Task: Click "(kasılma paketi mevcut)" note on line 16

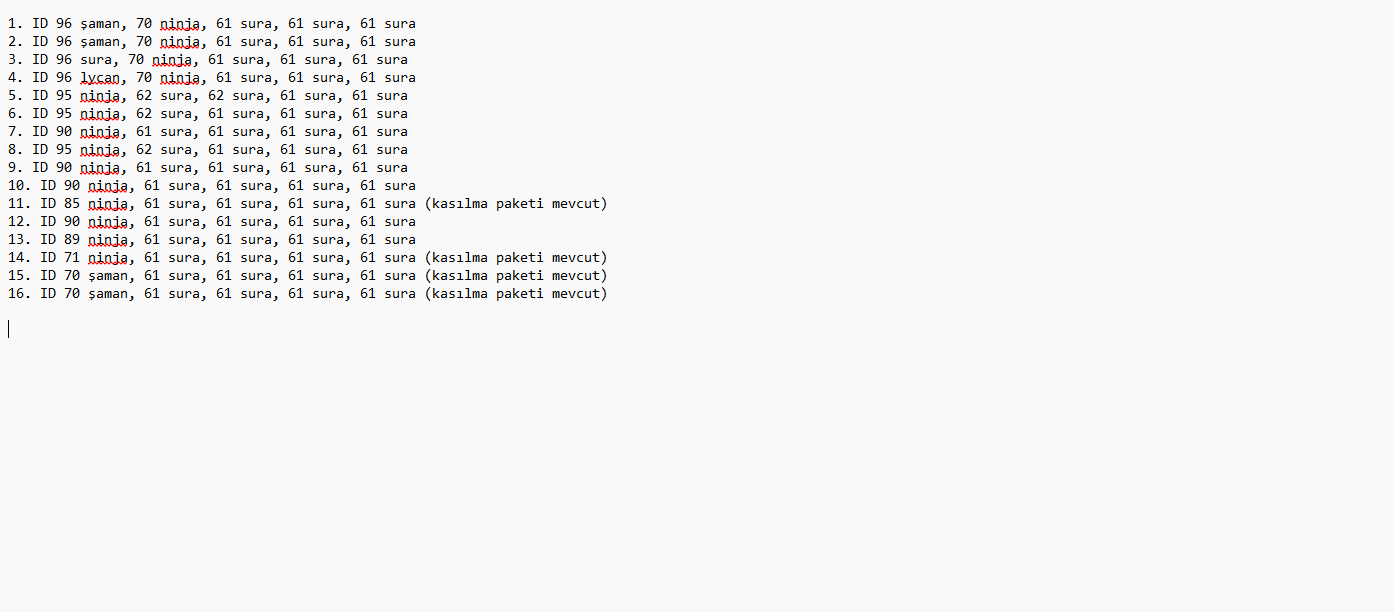Action: point(516,294)
